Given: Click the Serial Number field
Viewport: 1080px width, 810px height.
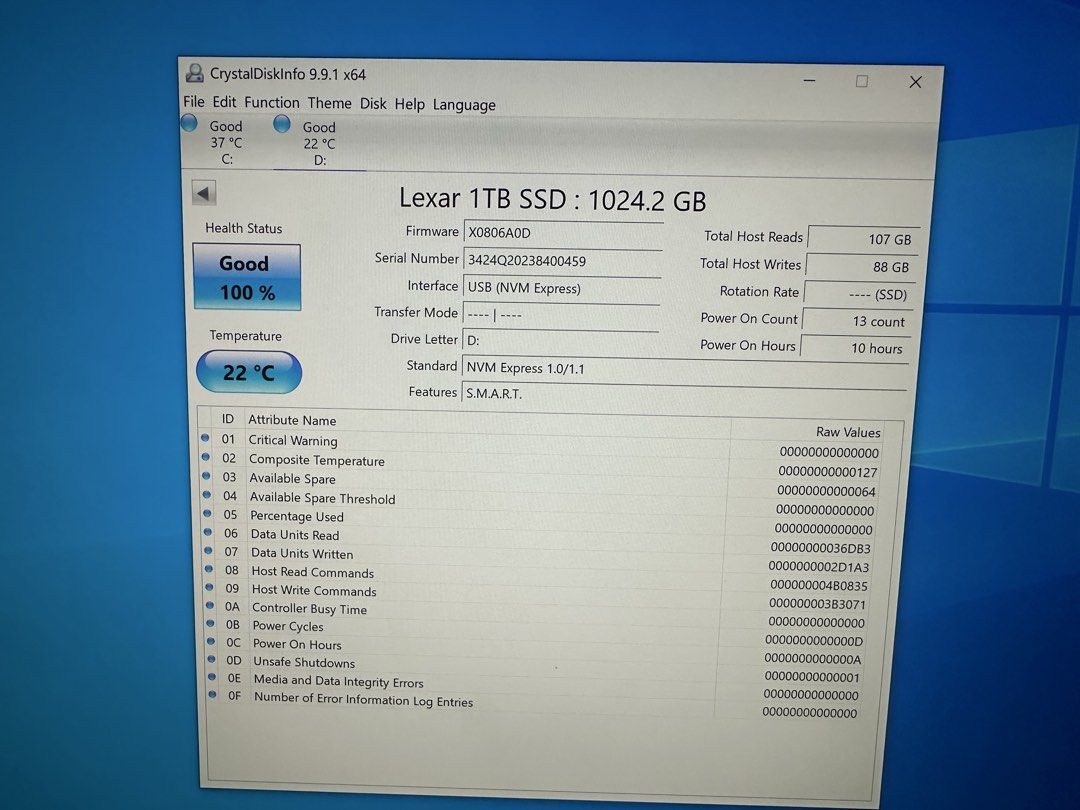Looking at the screenshot, I should pyautogui.click(x=563, y=261).
